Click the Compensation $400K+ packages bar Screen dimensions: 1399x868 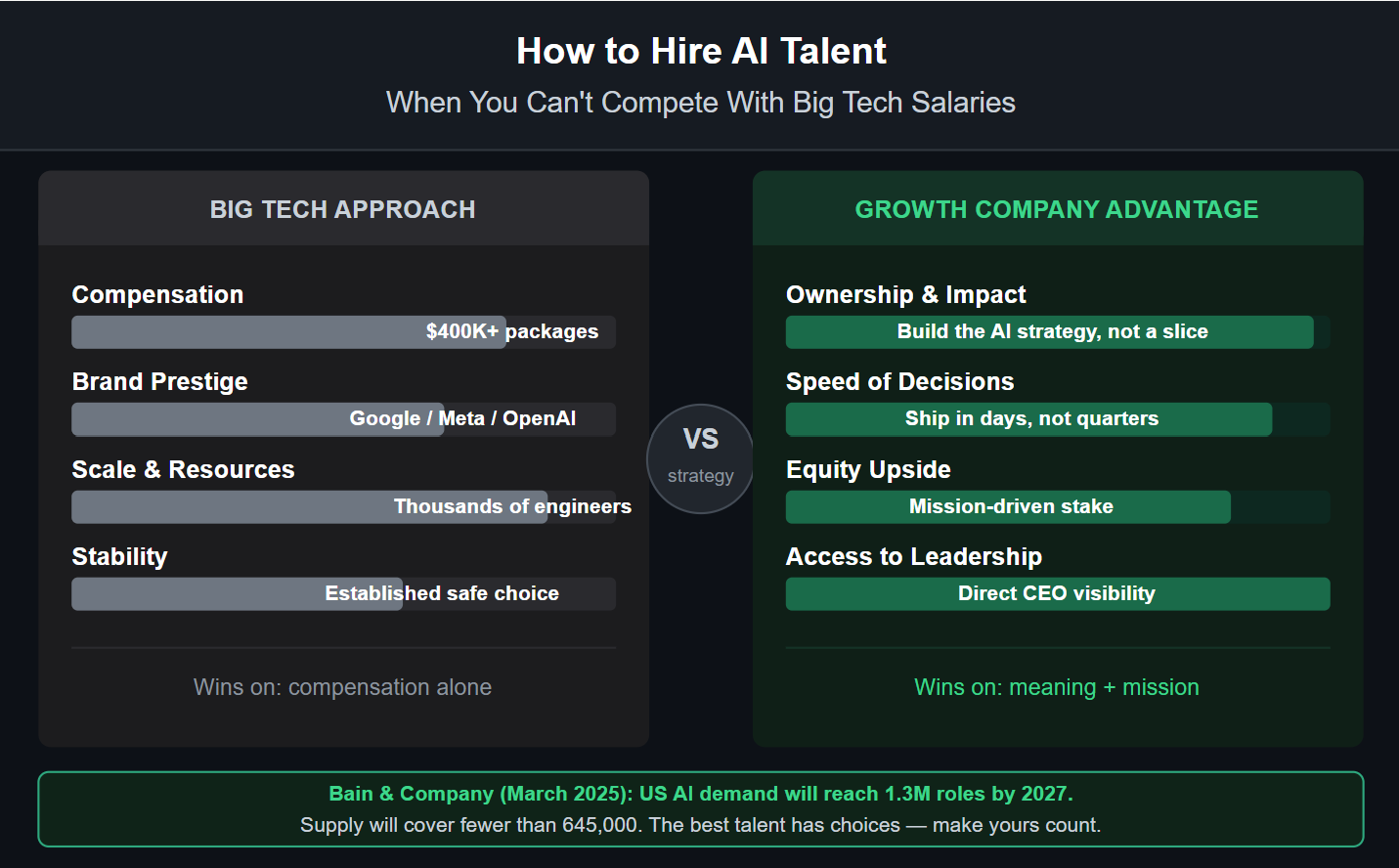pos(343,332)
